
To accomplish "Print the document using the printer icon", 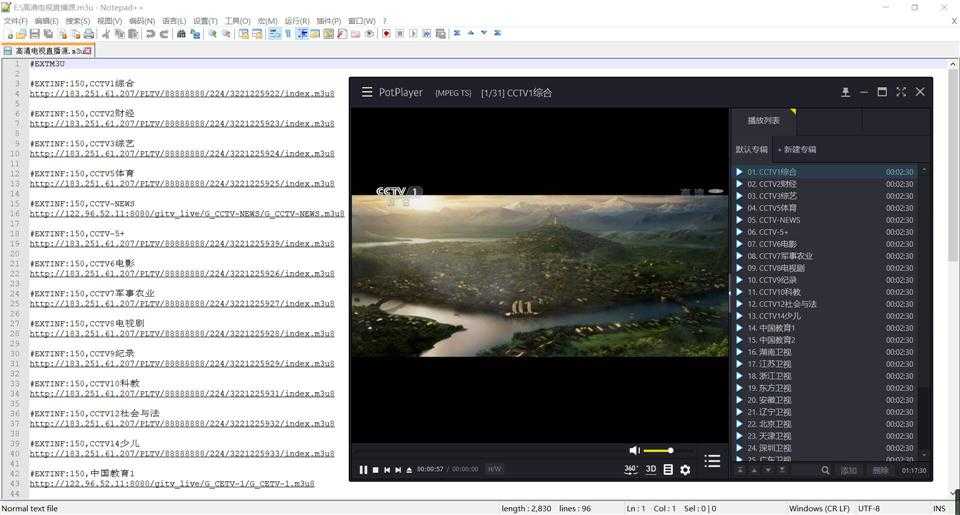I will point(89,34).
